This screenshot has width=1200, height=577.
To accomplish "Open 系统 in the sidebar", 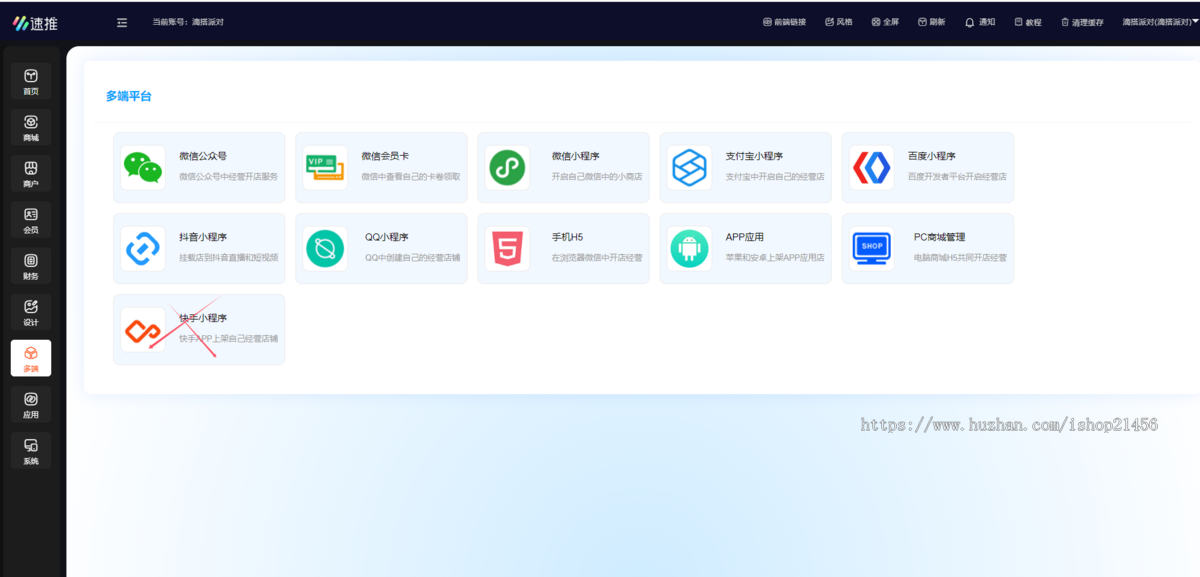I will pos(31,450).
